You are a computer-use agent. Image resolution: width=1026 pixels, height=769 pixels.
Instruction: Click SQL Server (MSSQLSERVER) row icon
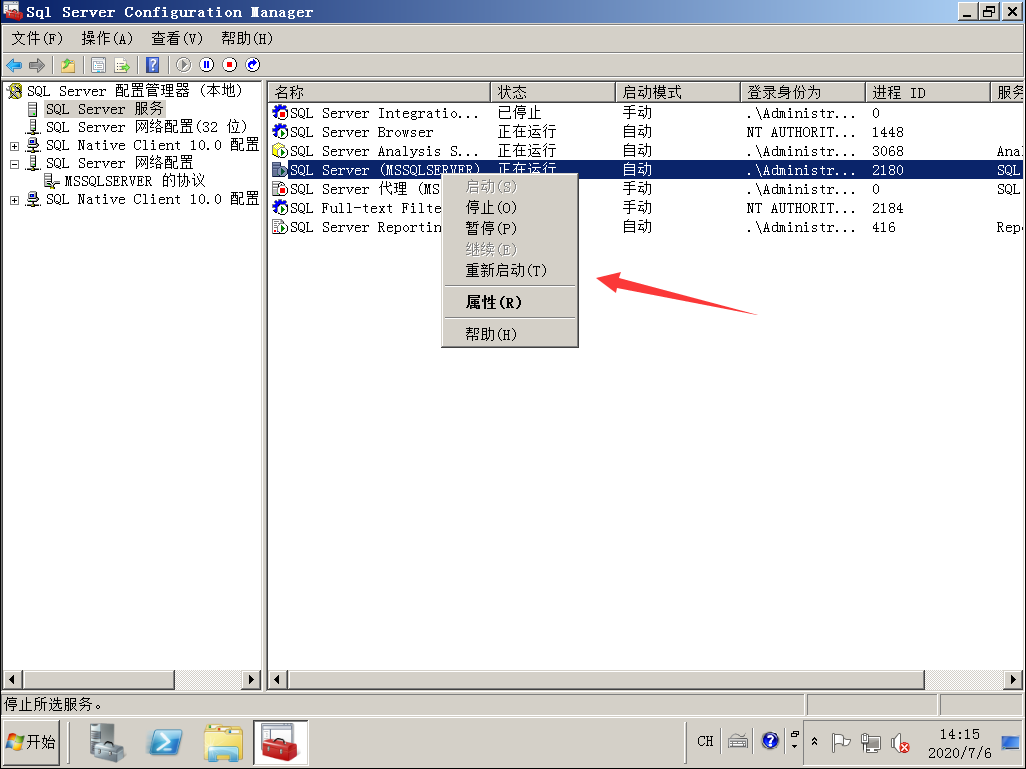pyautogui.click(x=280, y=170)
